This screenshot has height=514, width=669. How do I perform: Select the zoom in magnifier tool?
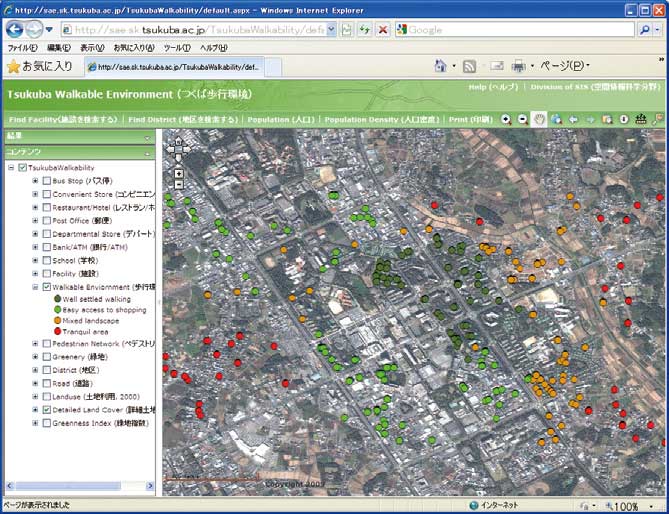[x=506, y=120]
